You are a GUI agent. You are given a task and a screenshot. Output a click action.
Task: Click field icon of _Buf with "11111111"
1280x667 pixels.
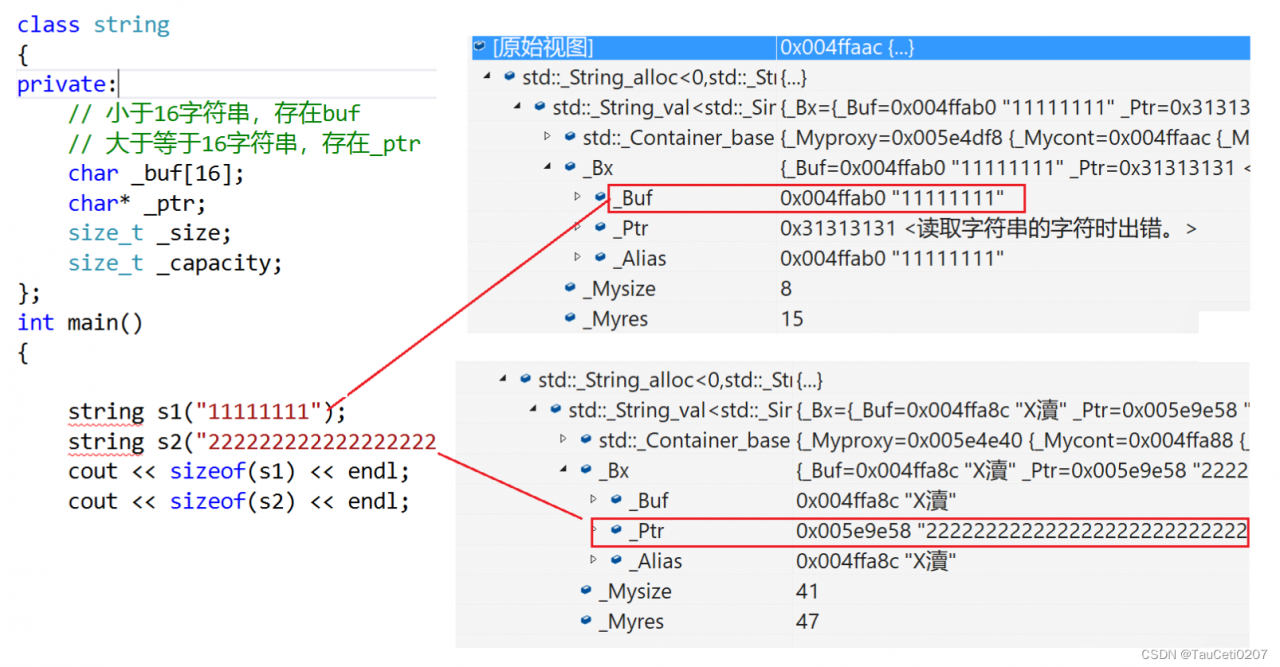point(601,198)
